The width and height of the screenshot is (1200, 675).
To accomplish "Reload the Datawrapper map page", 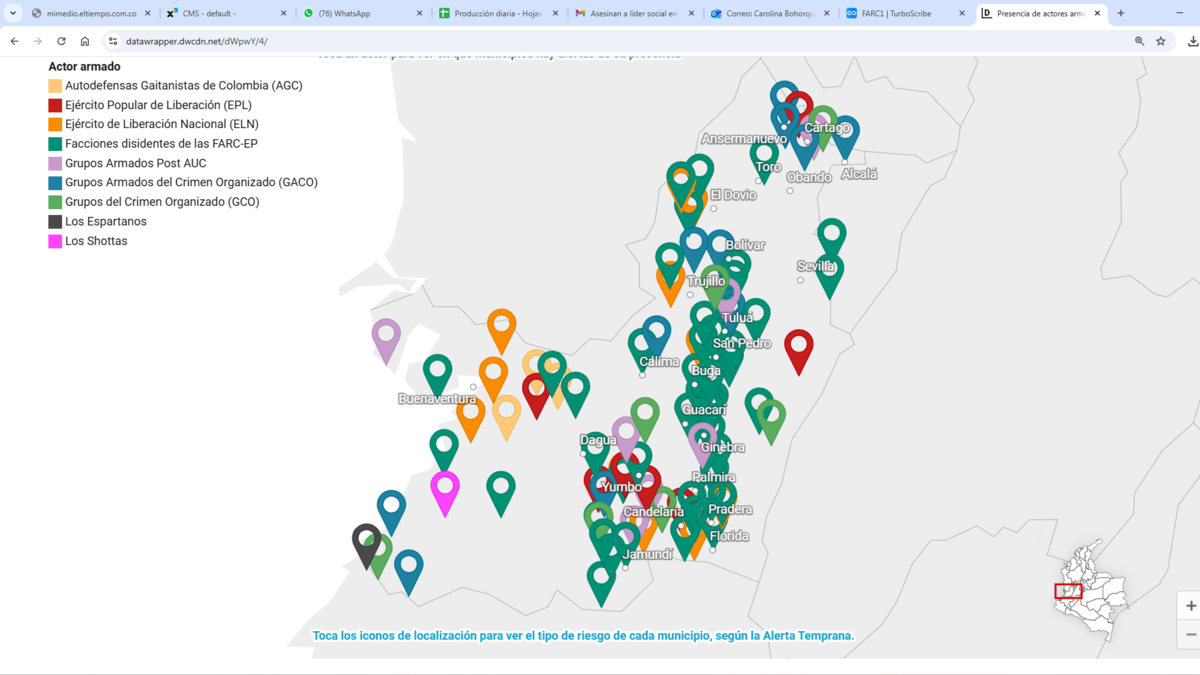I will coord(62,42).
